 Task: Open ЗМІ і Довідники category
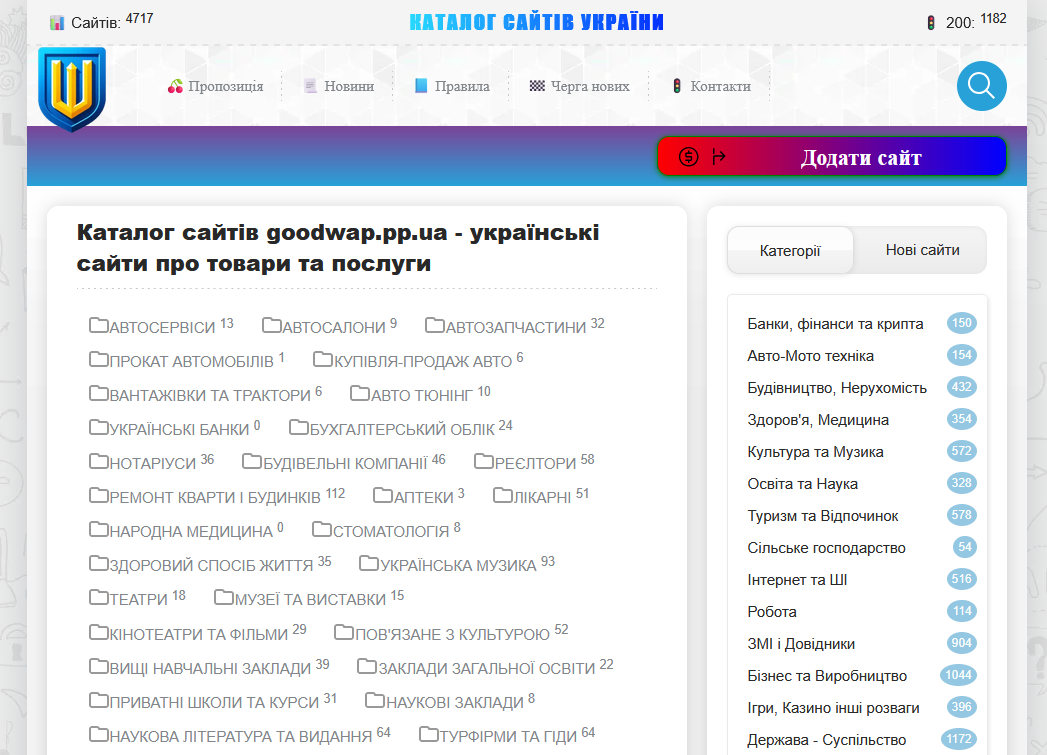[801, 644]
